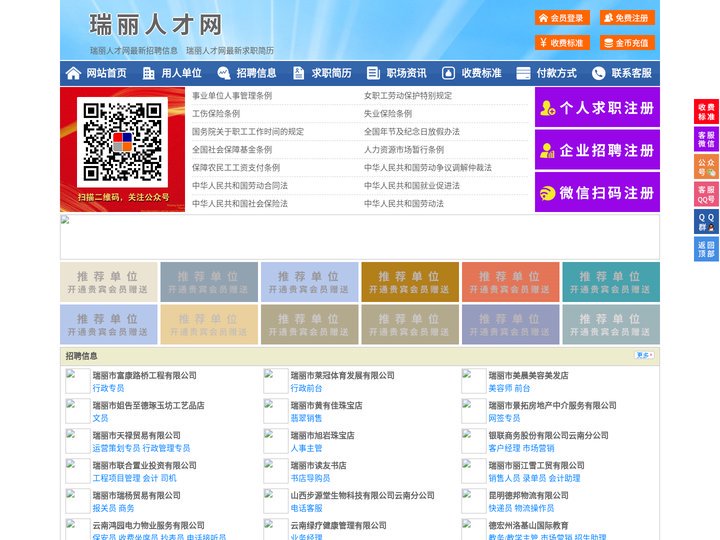Click 金币充值 button
720x540 pixels.
[627, 43]
